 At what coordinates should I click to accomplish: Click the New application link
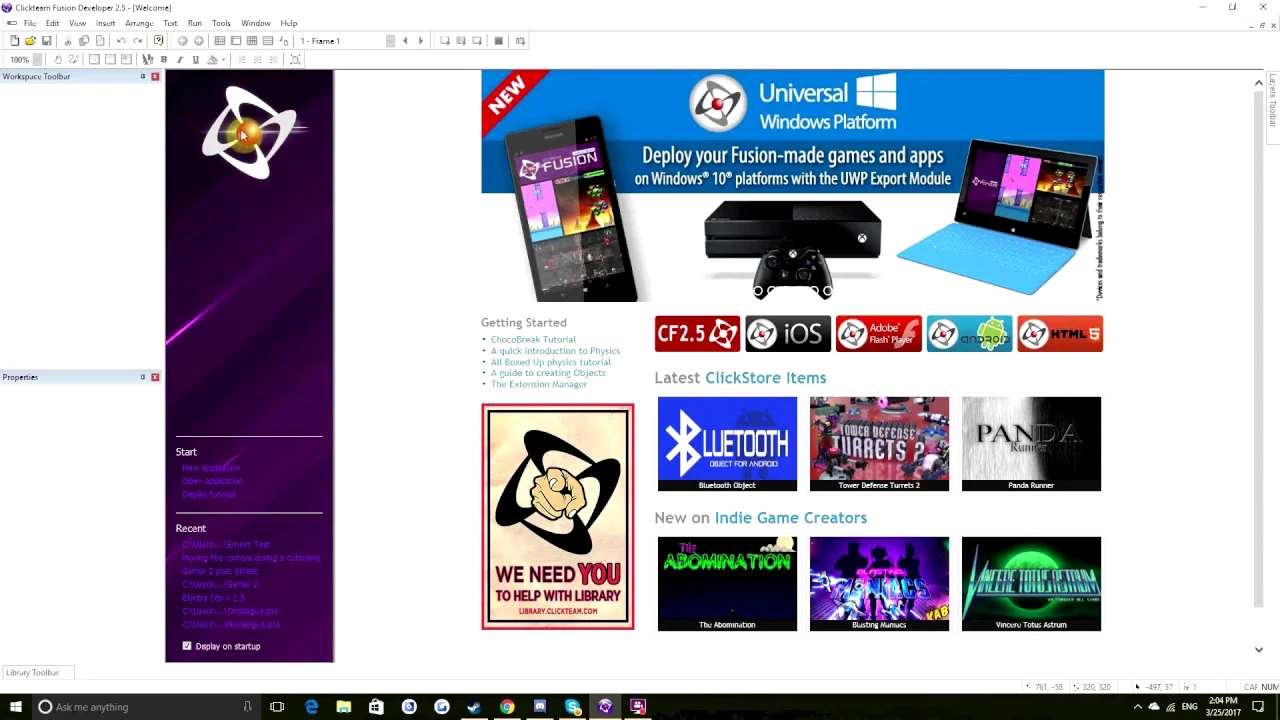click(211, 468)
